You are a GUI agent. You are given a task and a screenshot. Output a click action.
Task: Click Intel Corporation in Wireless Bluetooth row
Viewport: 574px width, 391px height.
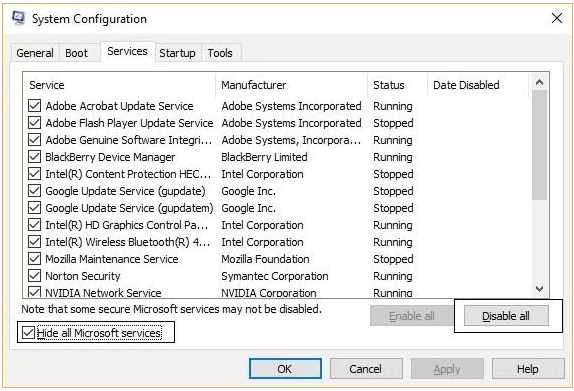(x=262, y=242)
